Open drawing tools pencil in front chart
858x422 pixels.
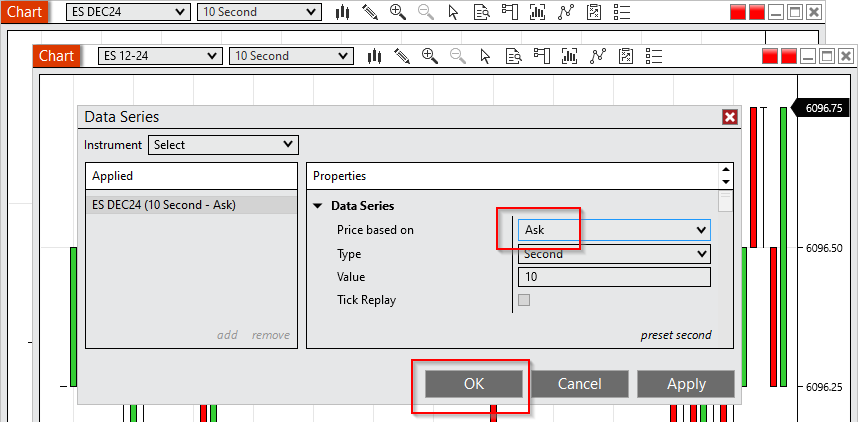click(402, 56)
